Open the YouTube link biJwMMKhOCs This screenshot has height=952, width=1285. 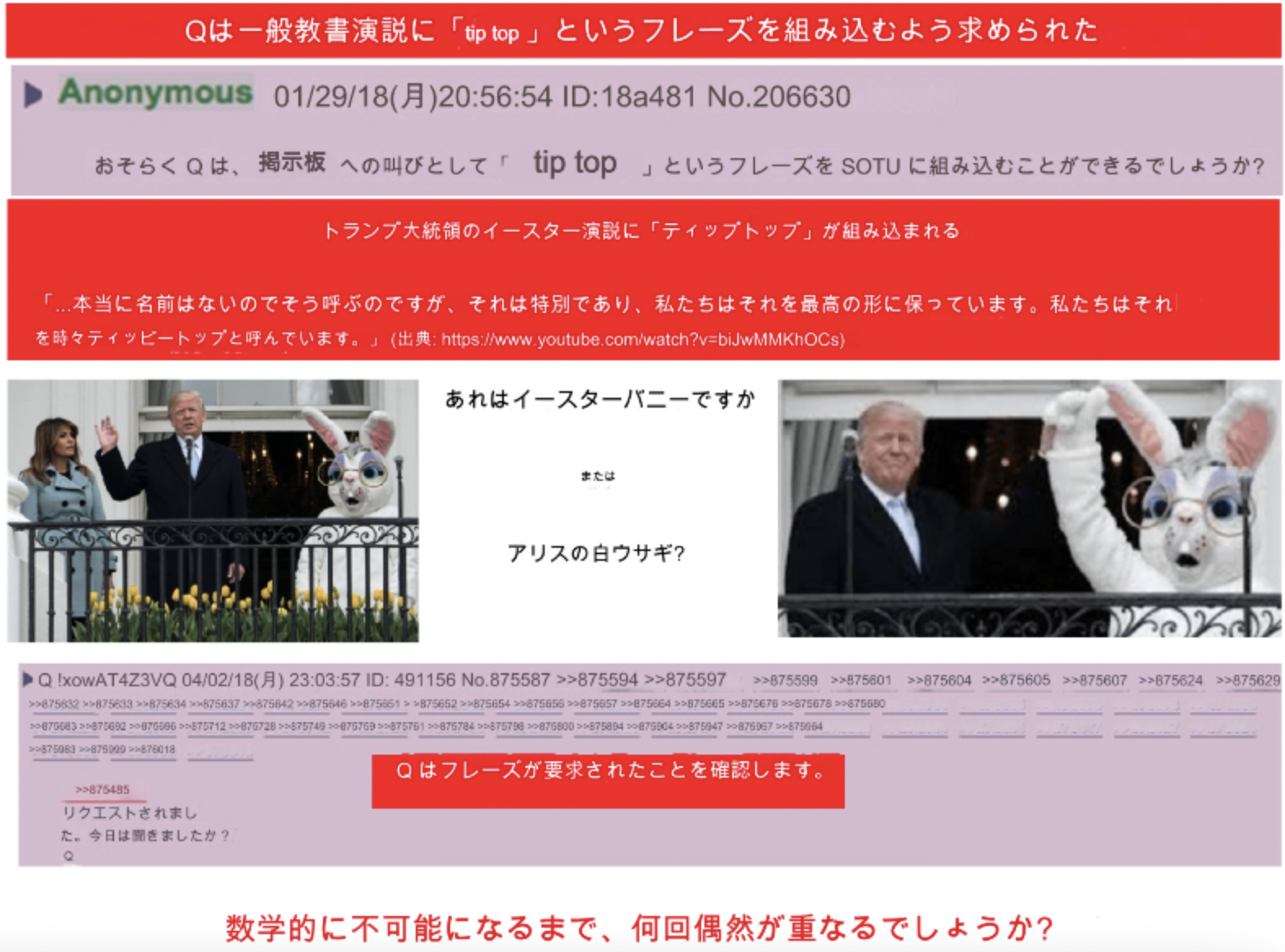[642, 339]
